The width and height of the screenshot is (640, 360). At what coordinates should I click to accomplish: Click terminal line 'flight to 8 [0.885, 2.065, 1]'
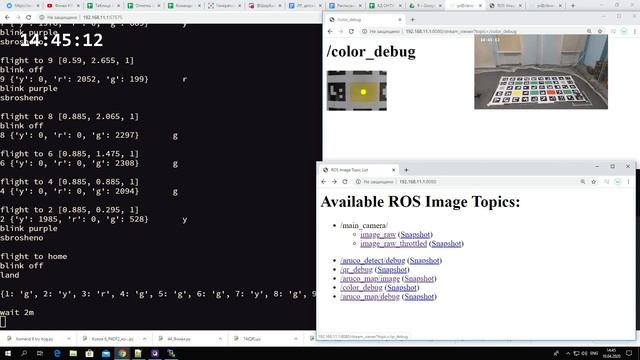(x=70, y=116)
